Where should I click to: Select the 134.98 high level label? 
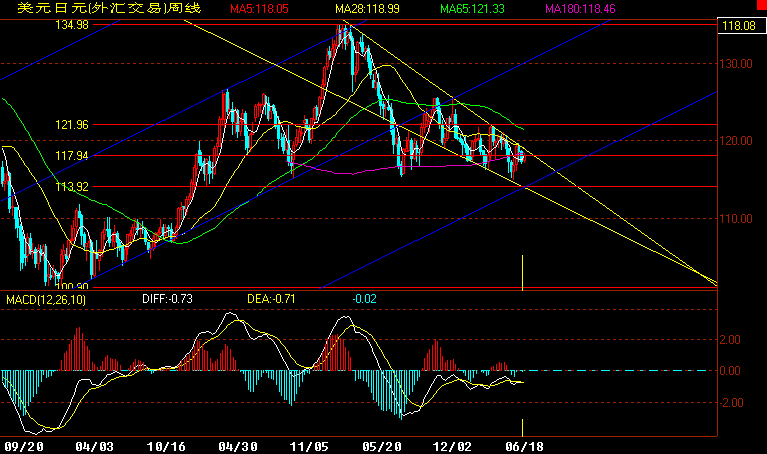(x=70, y=24)
